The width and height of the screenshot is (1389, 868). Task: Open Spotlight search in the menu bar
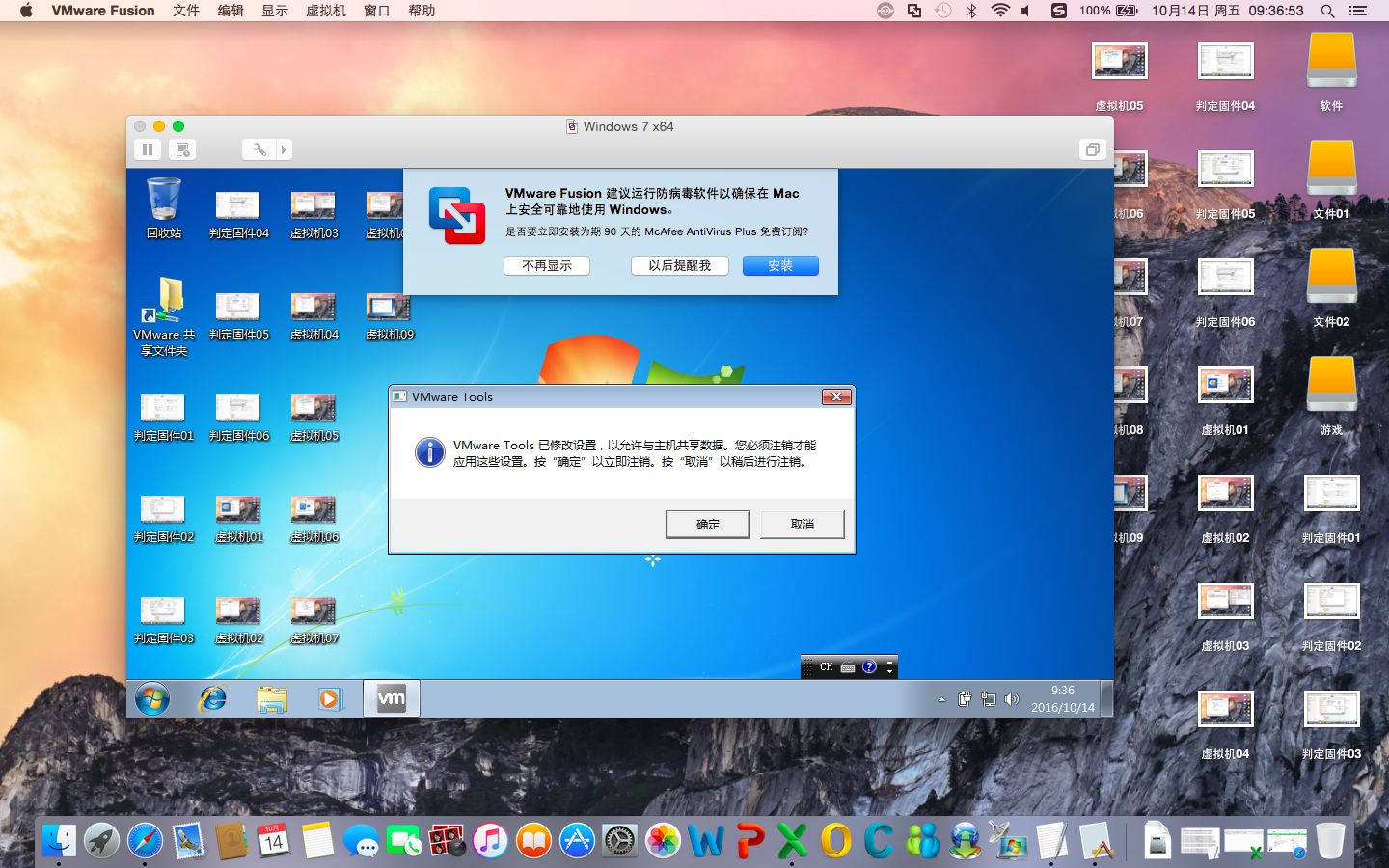coord(1327,11)
